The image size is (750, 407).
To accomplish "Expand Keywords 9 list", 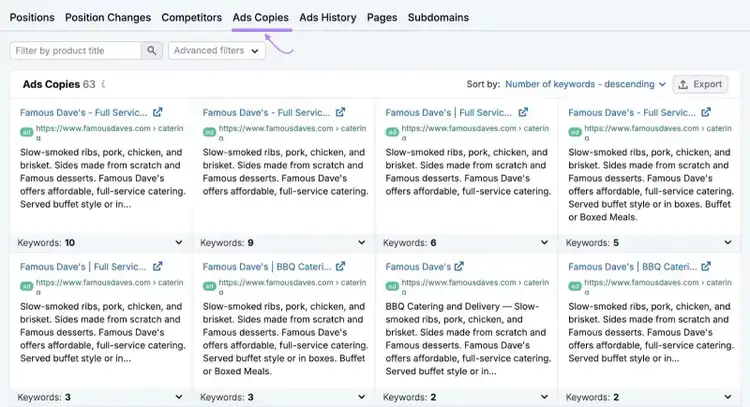I will [x=362, y=242].
